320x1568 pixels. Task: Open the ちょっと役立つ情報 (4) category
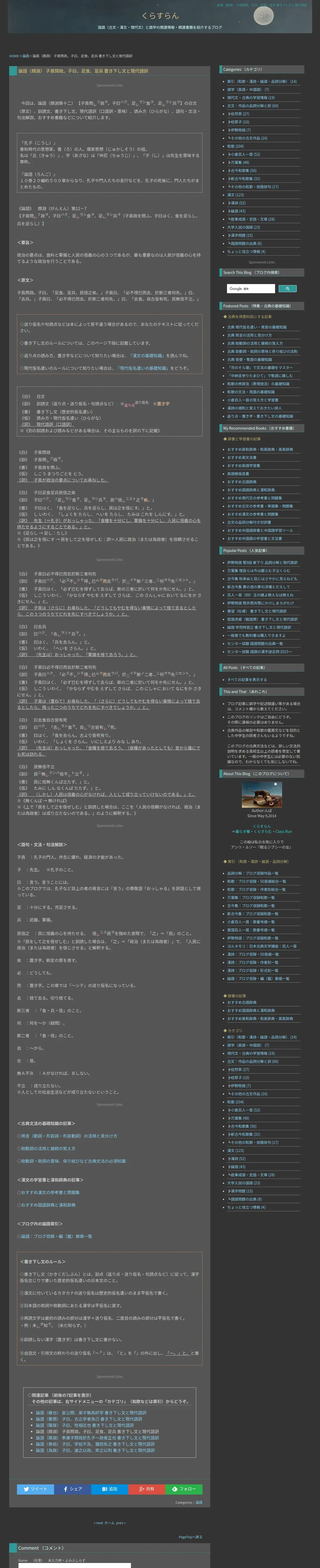point(246,251)
